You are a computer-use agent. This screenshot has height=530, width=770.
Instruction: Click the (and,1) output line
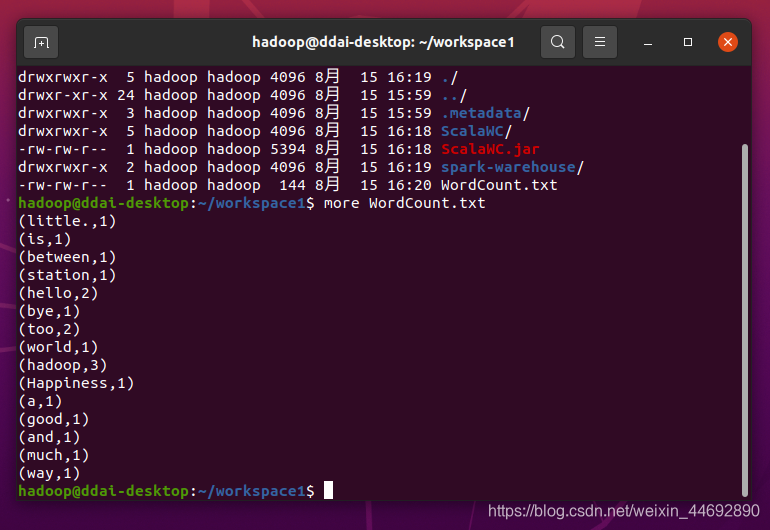tap(49, 437)
